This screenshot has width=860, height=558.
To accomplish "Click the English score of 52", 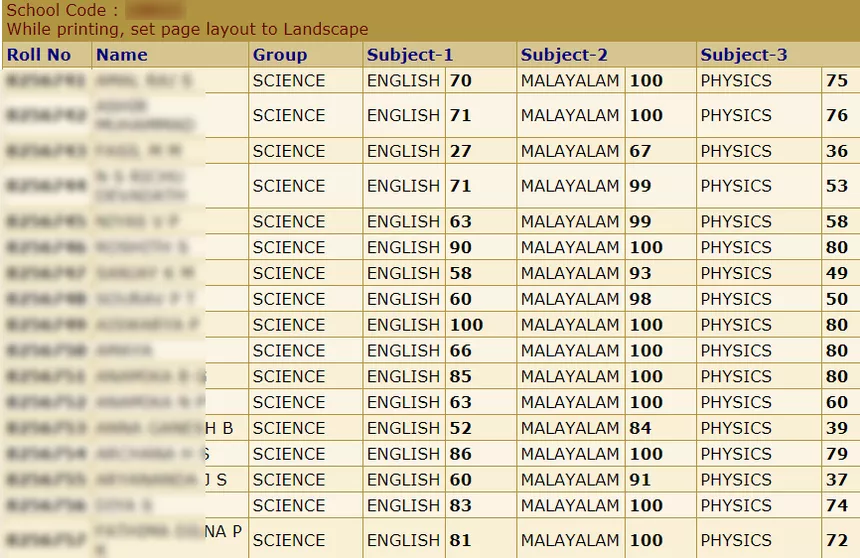I will point(460,428).
